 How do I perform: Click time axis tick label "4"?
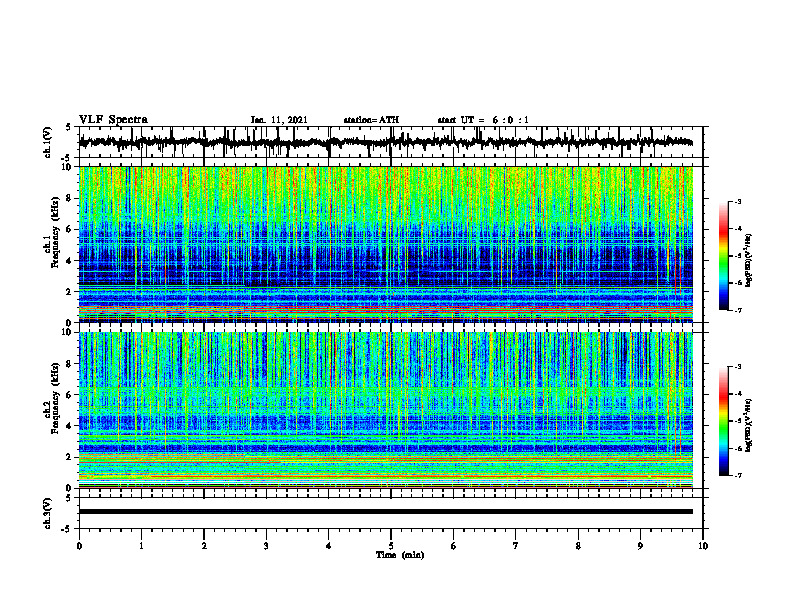pos(329,546)
